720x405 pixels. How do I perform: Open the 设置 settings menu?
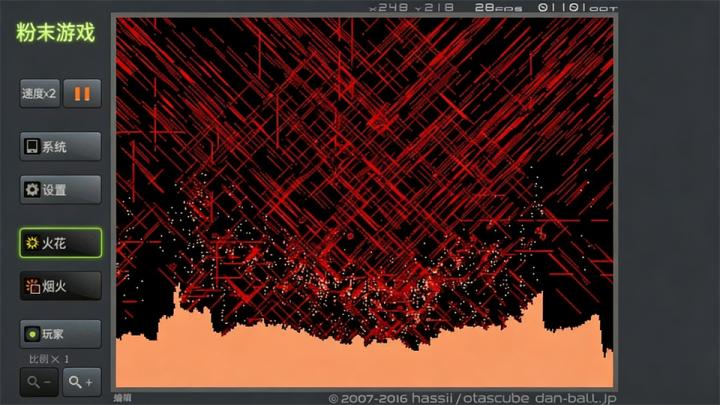tap(61, 190)
